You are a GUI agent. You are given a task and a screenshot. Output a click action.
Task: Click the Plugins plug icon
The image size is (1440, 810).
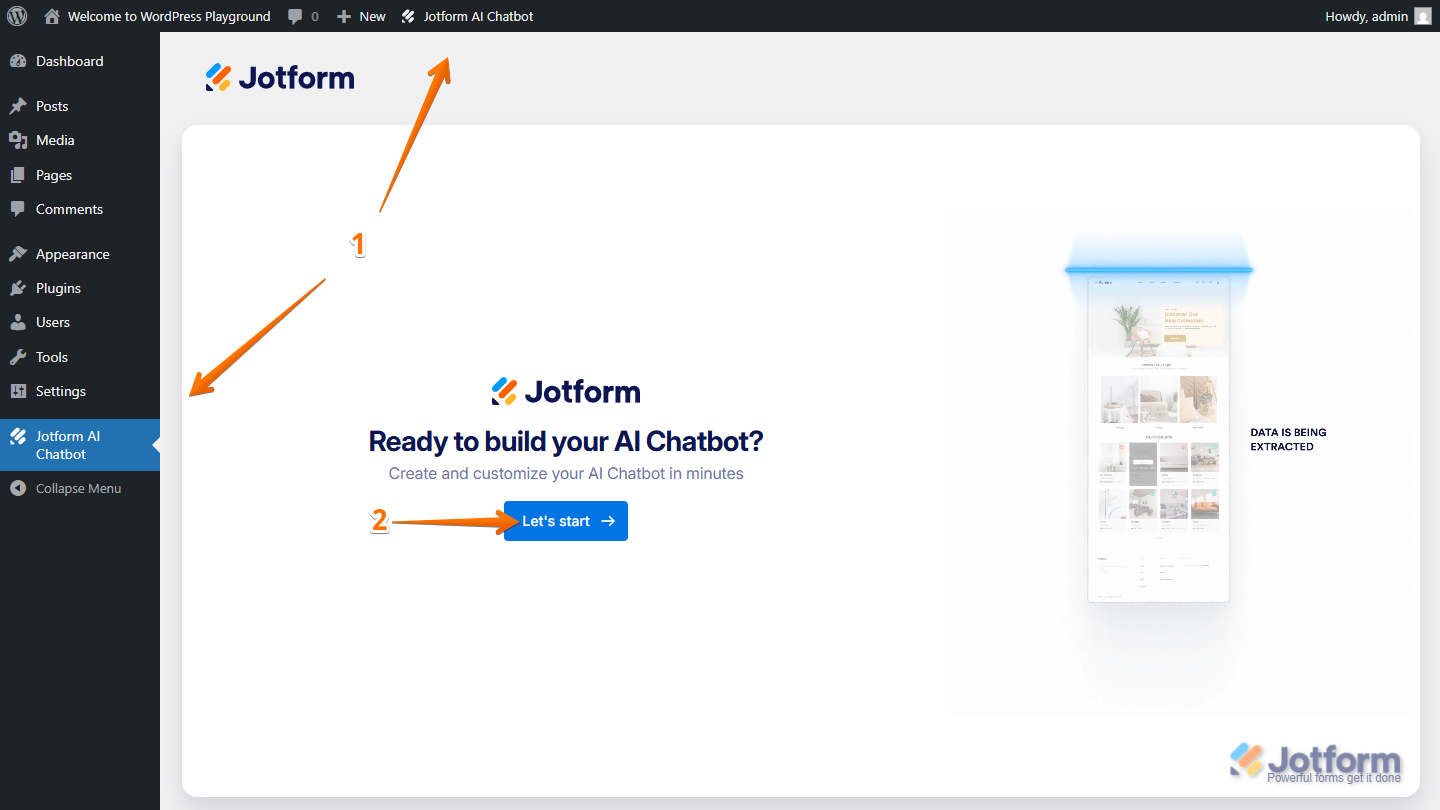tap(18, 288)
